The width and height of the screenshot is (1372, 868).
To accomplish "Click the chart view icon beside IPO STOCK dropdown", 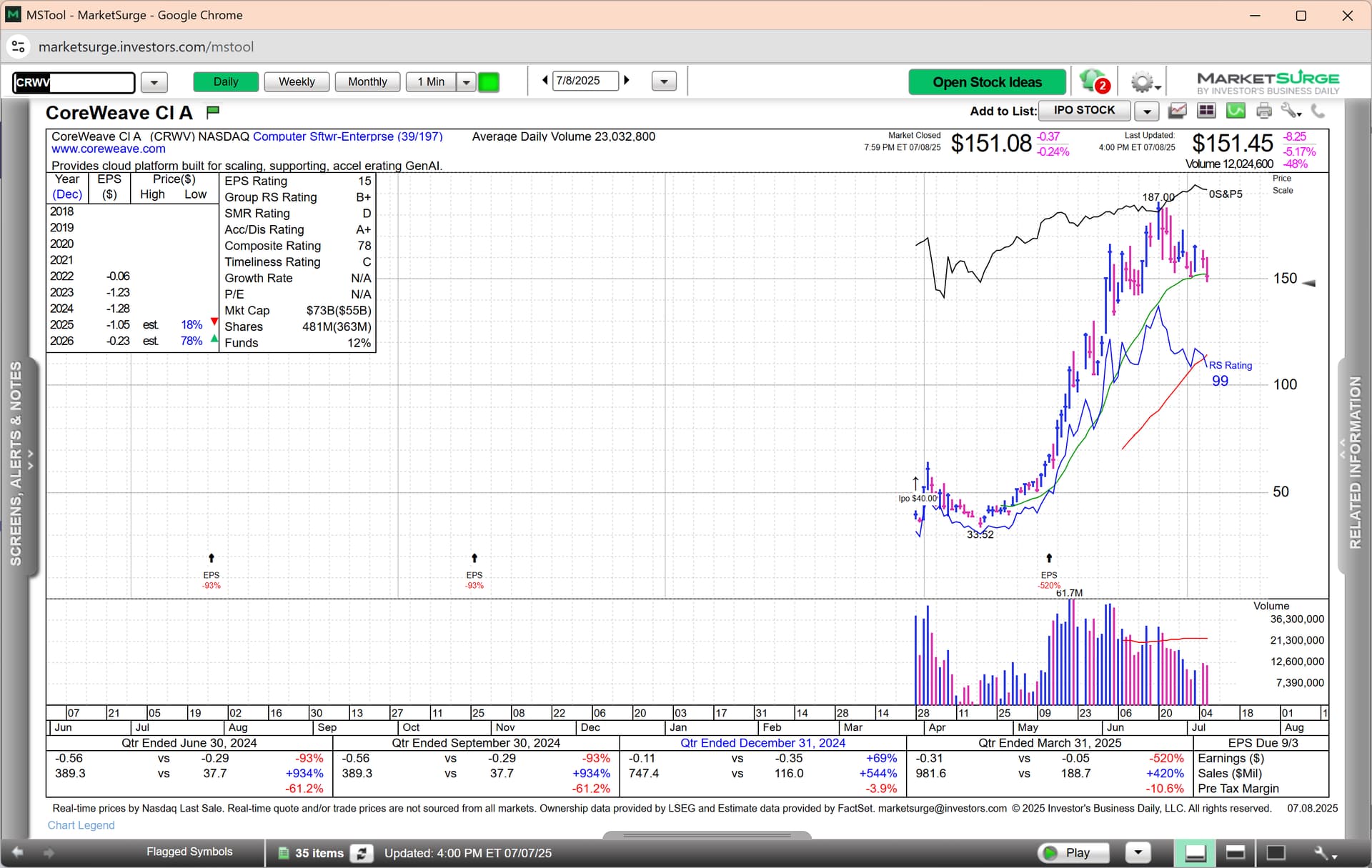I will click(1178, 111).
